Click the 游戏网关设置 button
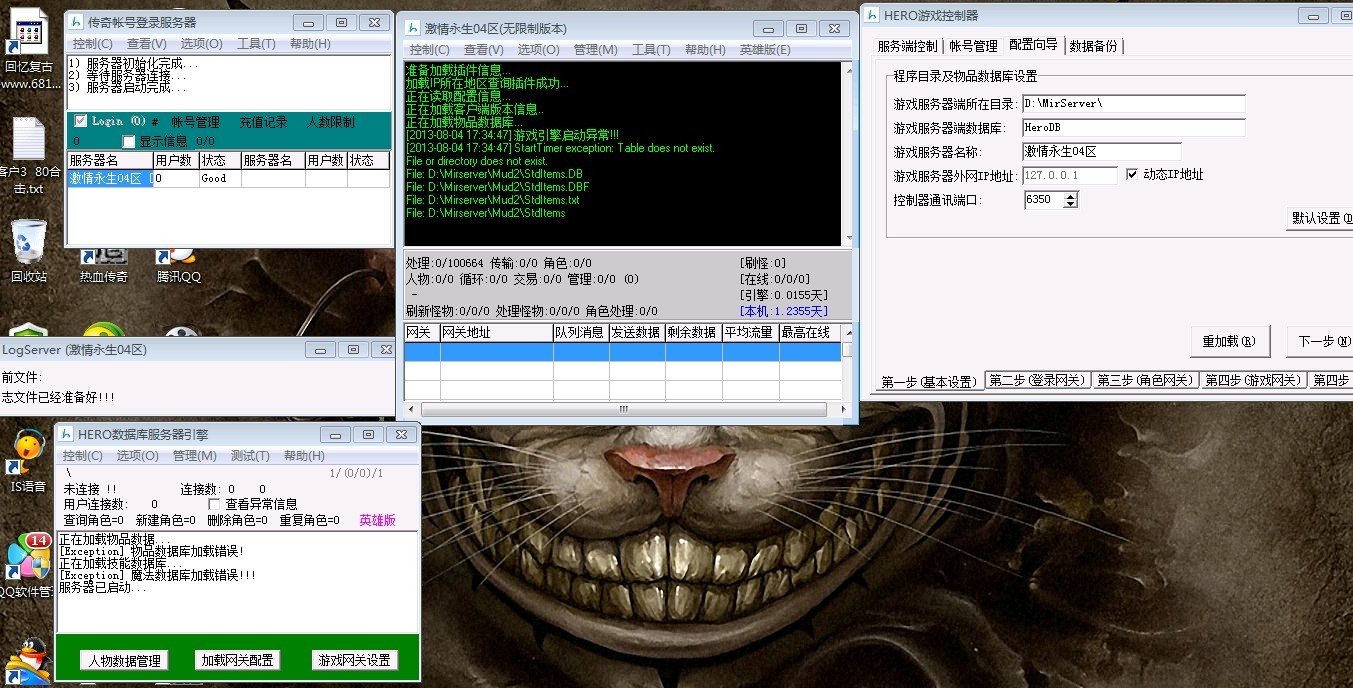This screenshot has height=688, width=1353. coord(354,661)
